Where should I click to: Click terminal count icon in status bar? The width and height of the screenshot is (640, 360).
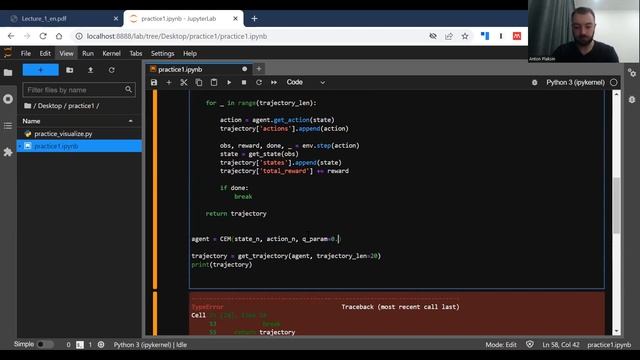pos(80,345)
